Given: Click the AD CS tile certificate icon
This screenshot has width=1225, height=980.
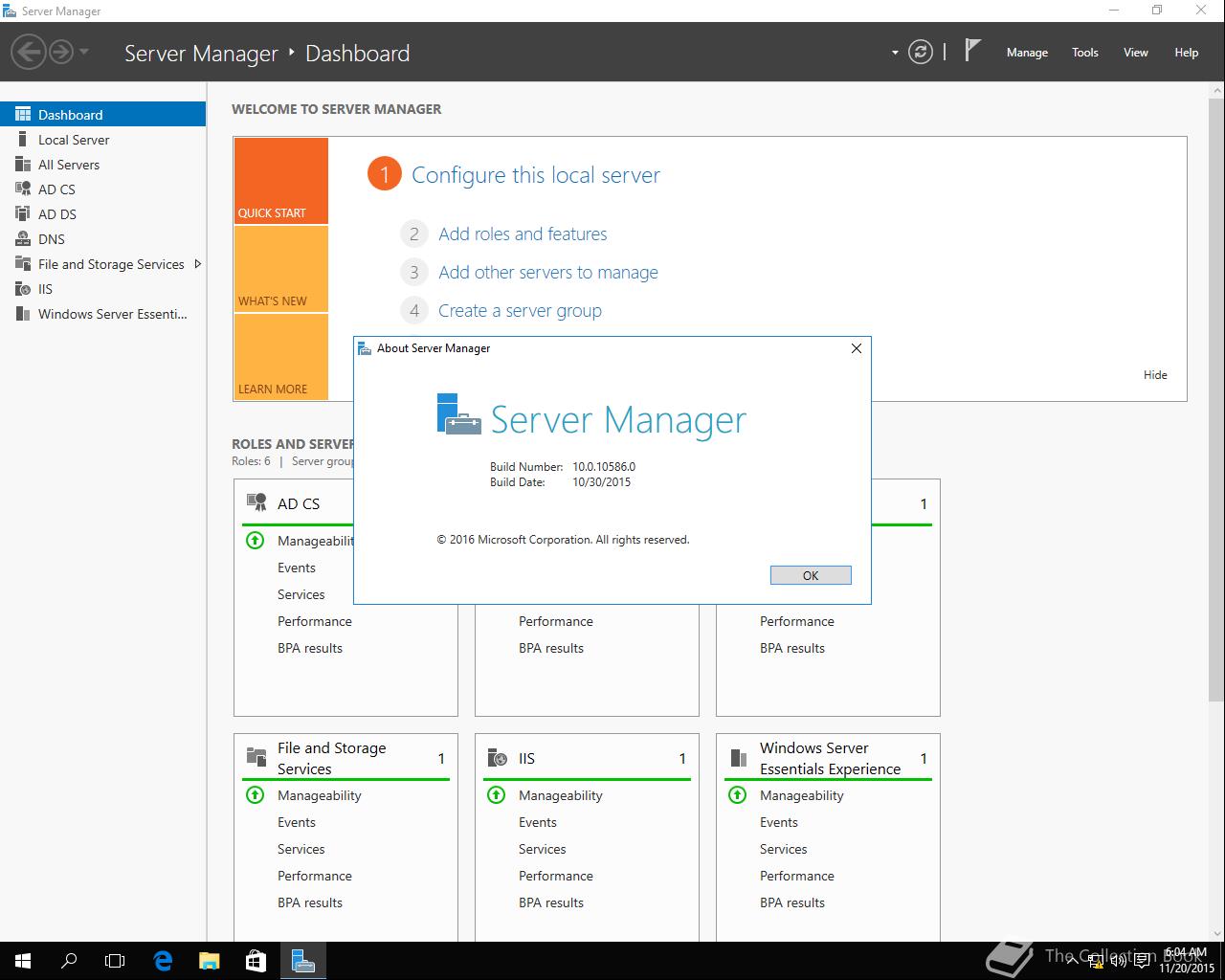Looking at the screenshot, I should [x=256, y=502].
